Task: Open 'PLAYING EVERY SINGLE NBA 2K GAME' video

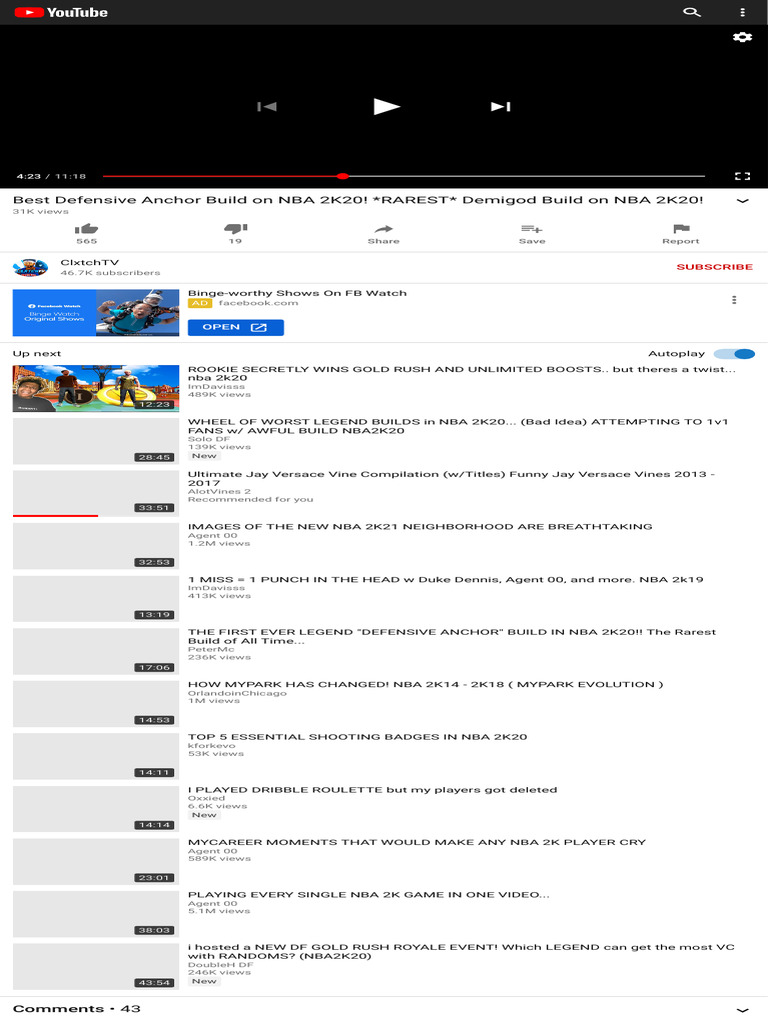Action: 368,895
